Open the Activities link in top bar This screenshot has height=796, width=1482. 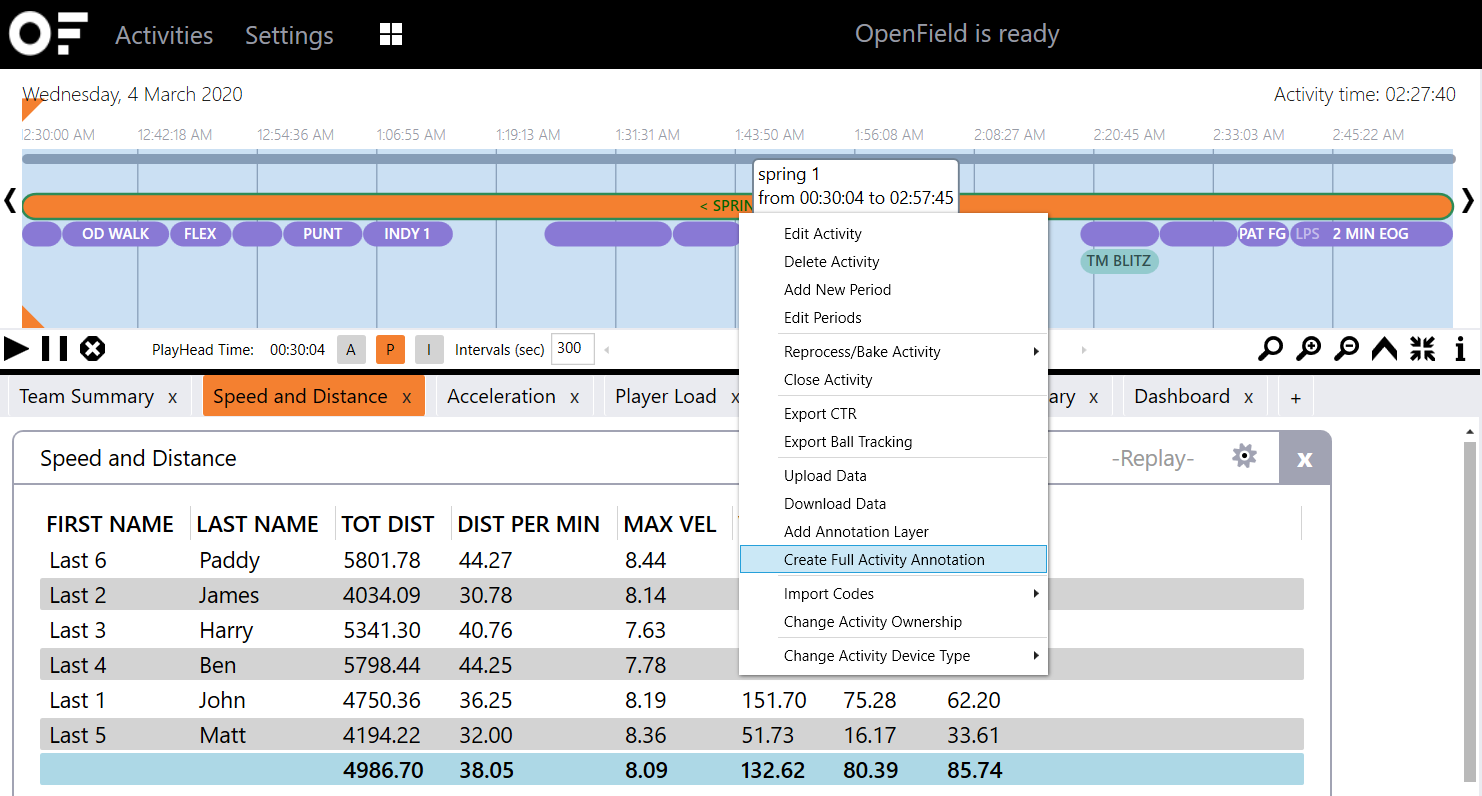(164, 35)
